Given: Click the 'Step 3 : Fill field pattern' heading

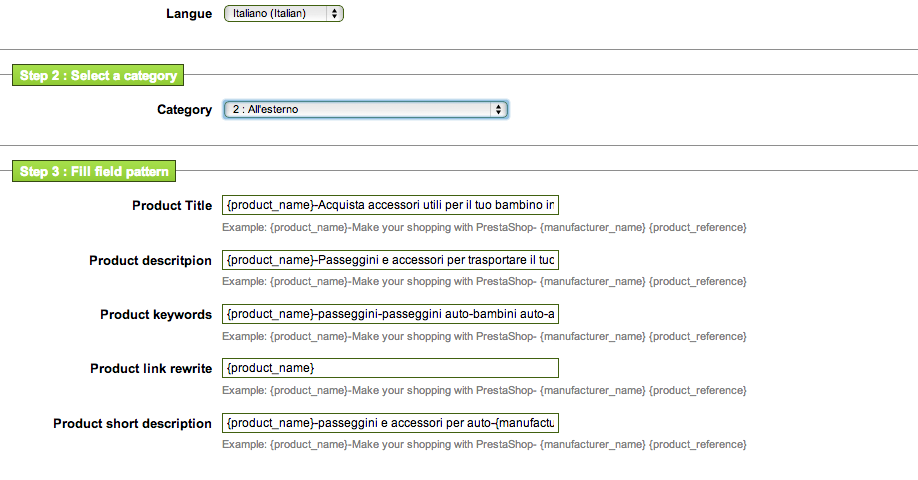Looking at the screenshot, I should pyautogui.click(x=94, y=172).
